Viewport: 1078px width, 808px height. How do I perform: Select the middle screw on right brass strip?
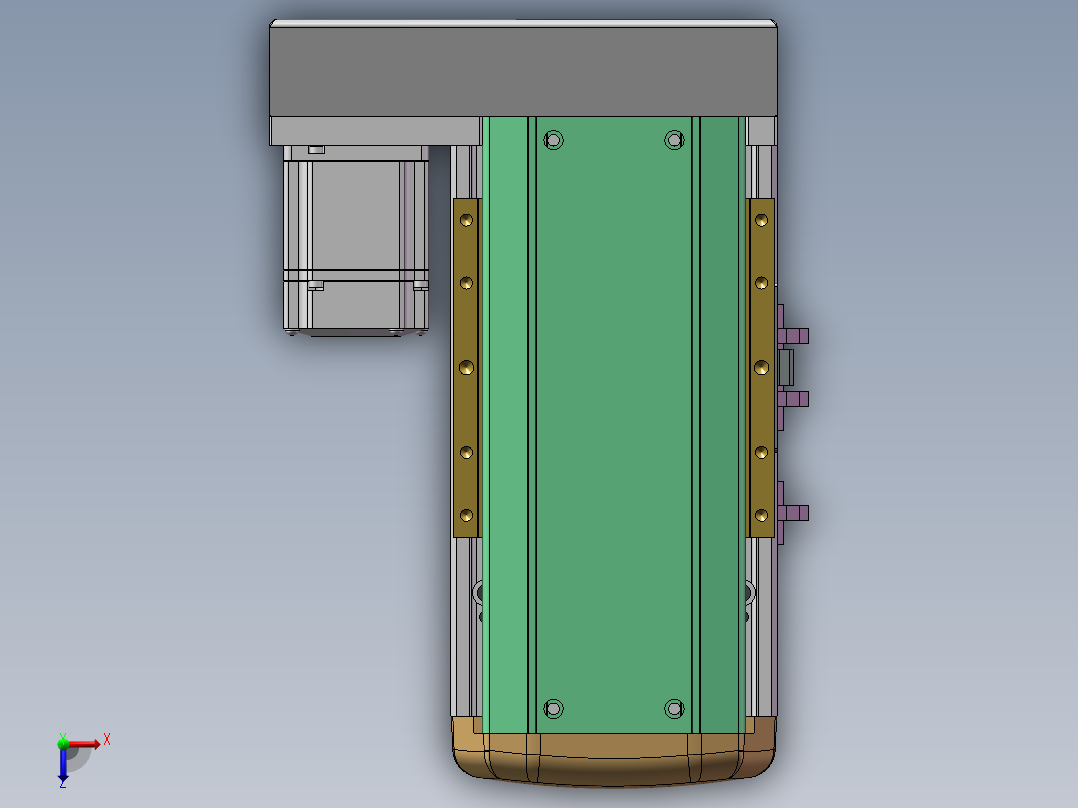coord(761,368)
